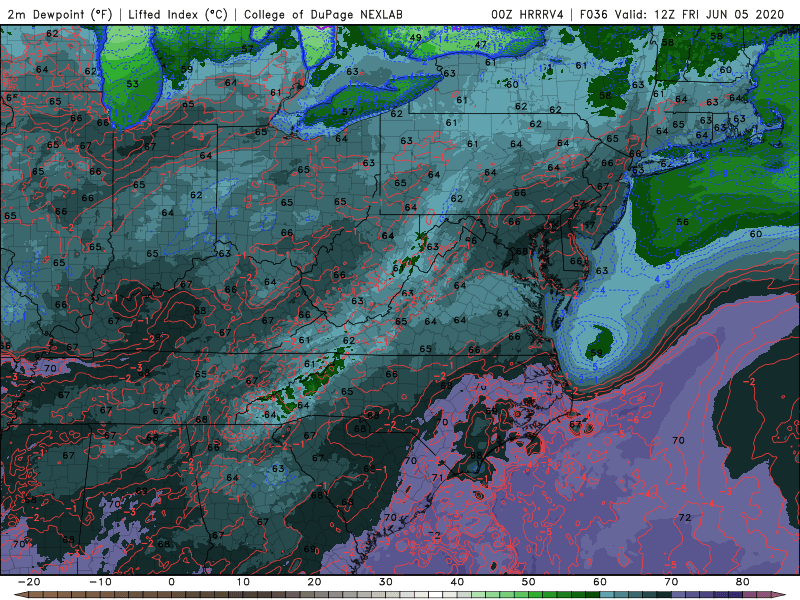The height and width of the screenshot is (600, 800).
Task: Click the 30 tick label on color bar
Action: tap(386, 582)
